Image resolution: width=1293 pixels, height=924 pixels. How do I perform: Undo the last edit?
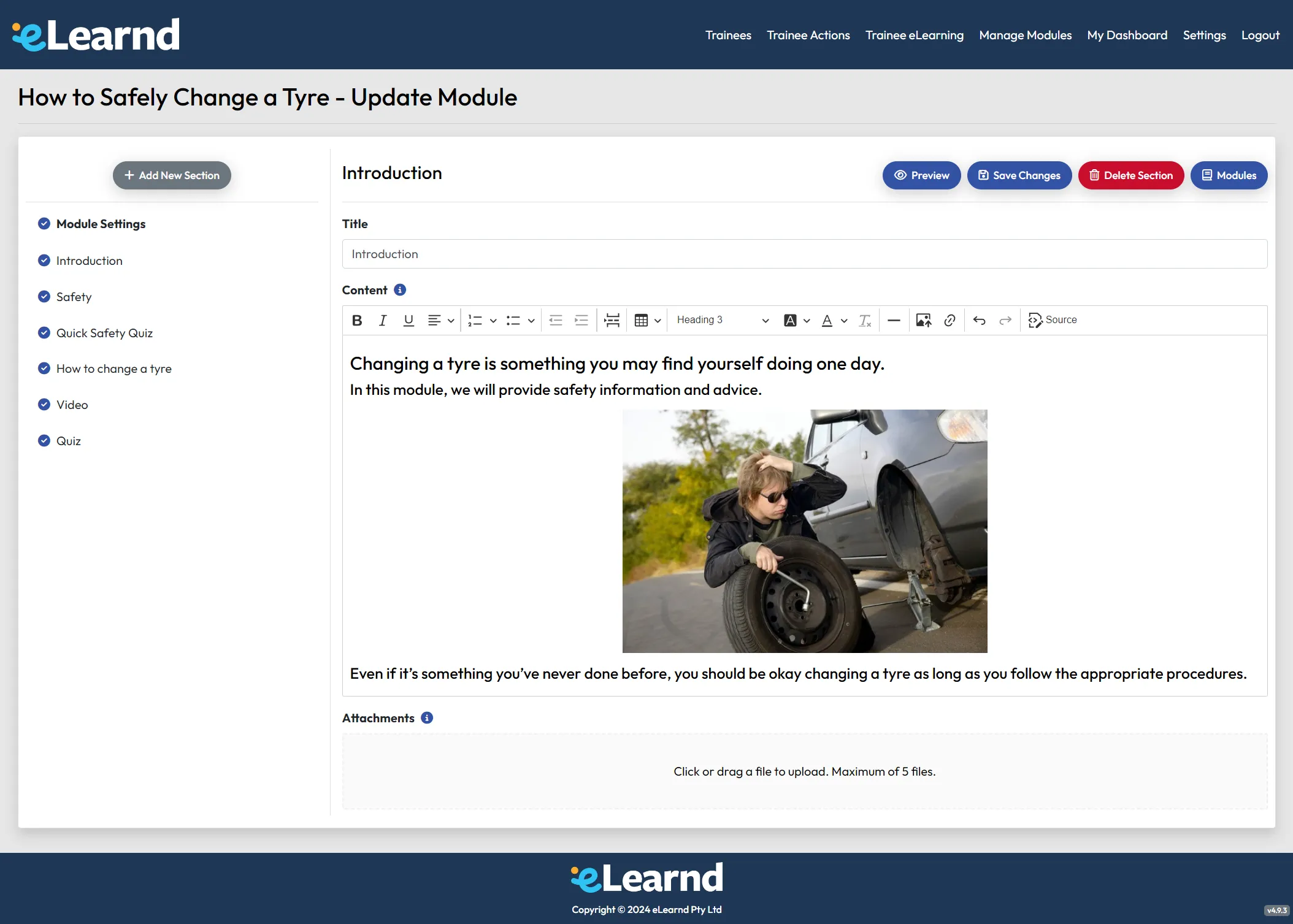(x=980, y=320)
